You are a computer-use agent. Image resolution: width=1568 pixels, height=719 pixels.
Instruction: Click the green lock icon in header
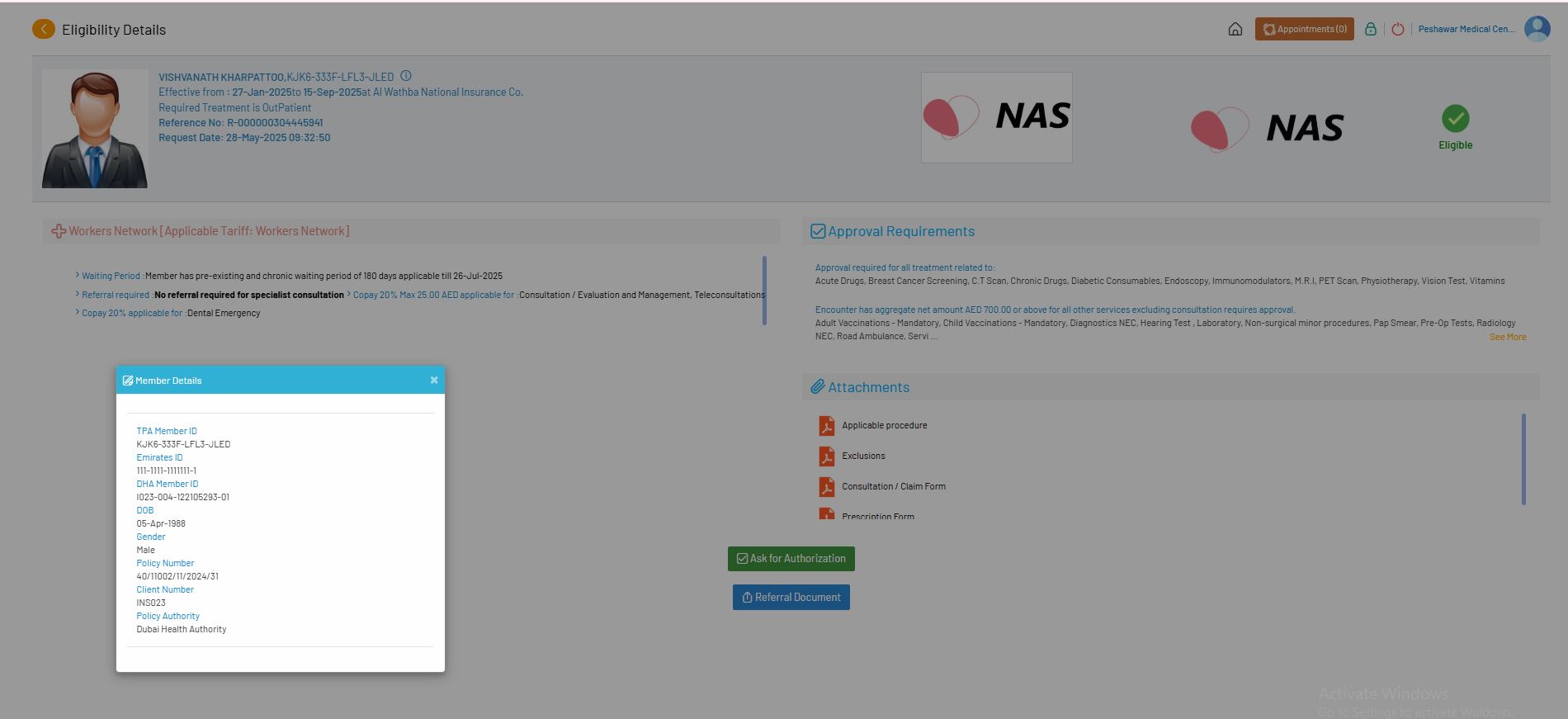[x=1370, y=29]
